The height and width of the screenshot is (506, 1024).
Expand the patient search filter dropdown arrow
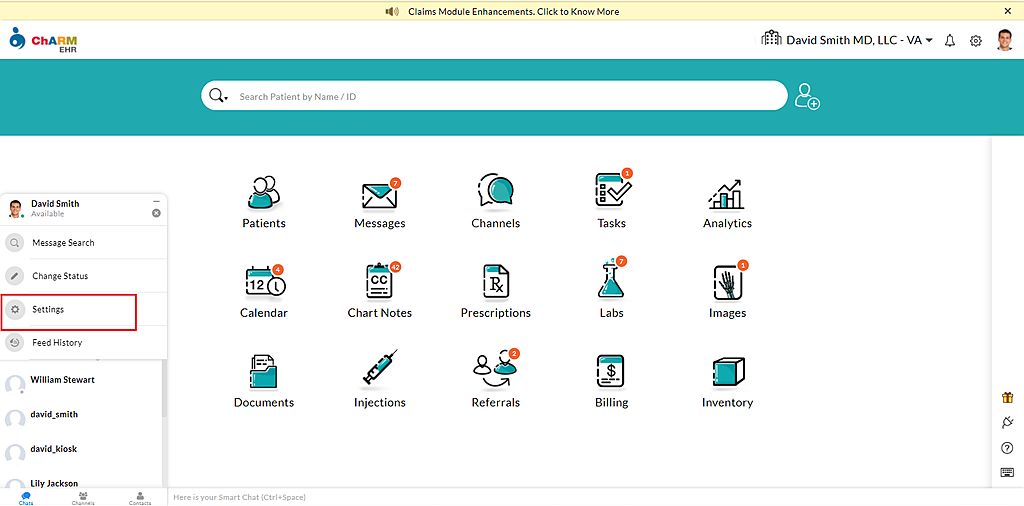coord(227,98)
